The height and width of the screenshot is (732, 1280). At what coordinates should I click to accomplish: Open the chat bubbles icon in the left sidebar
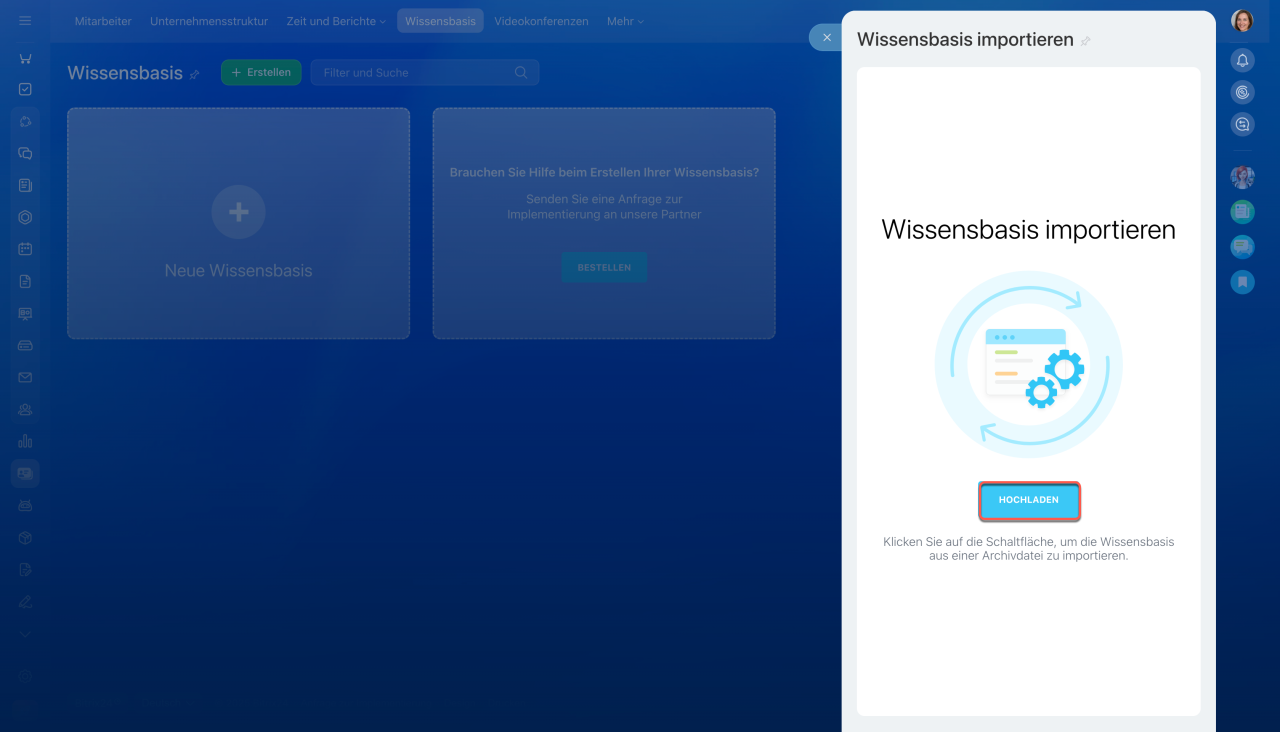tap(25, 153)
